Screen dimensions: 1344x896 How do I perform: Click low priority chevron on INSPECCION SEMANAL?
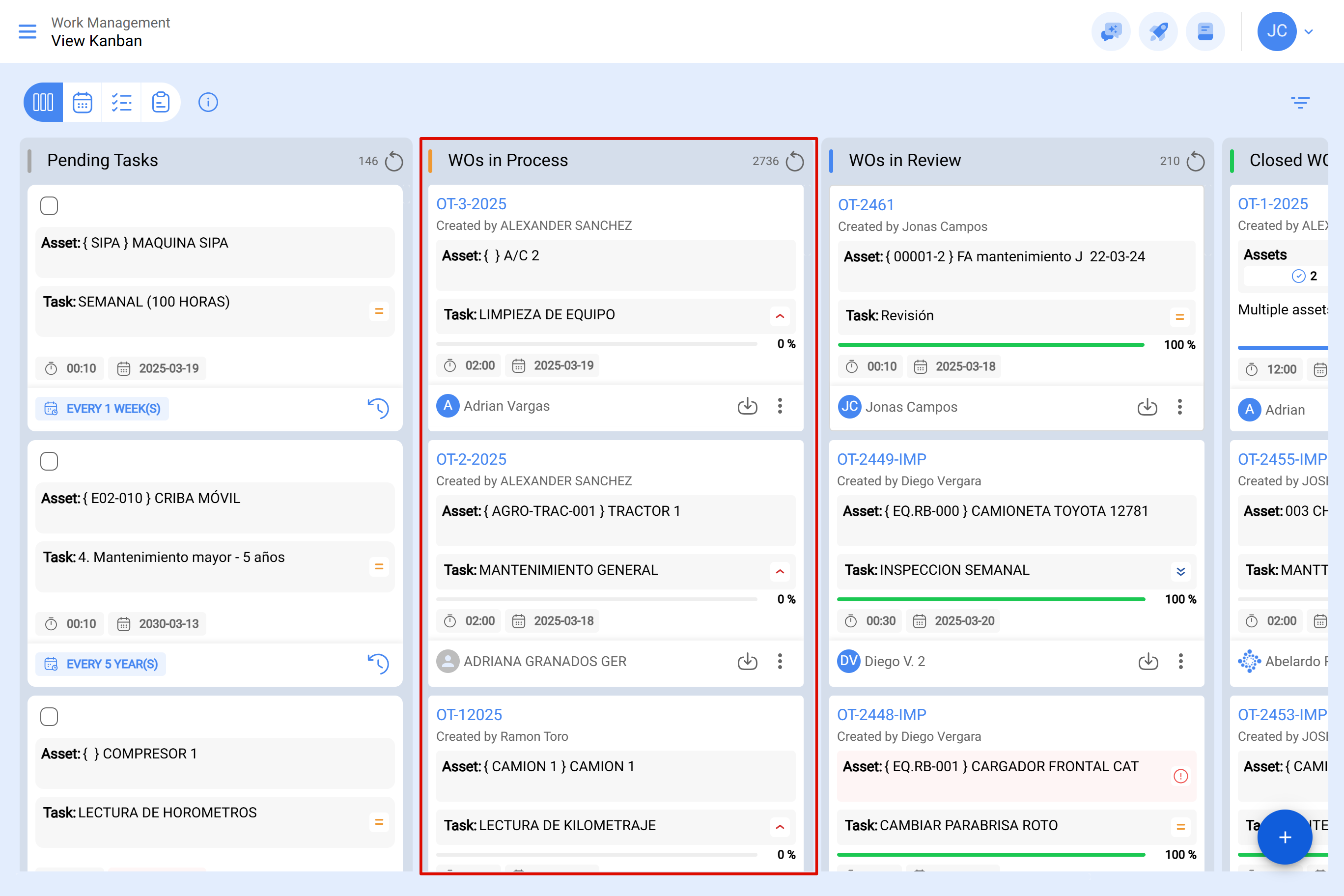1180,571
